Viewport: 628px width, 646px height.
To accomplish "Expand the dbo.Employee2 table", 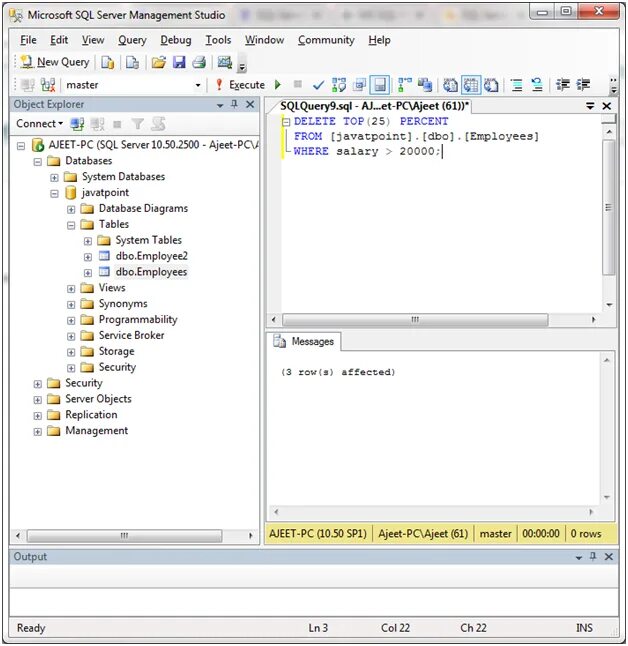I will [x=88, y=257].
